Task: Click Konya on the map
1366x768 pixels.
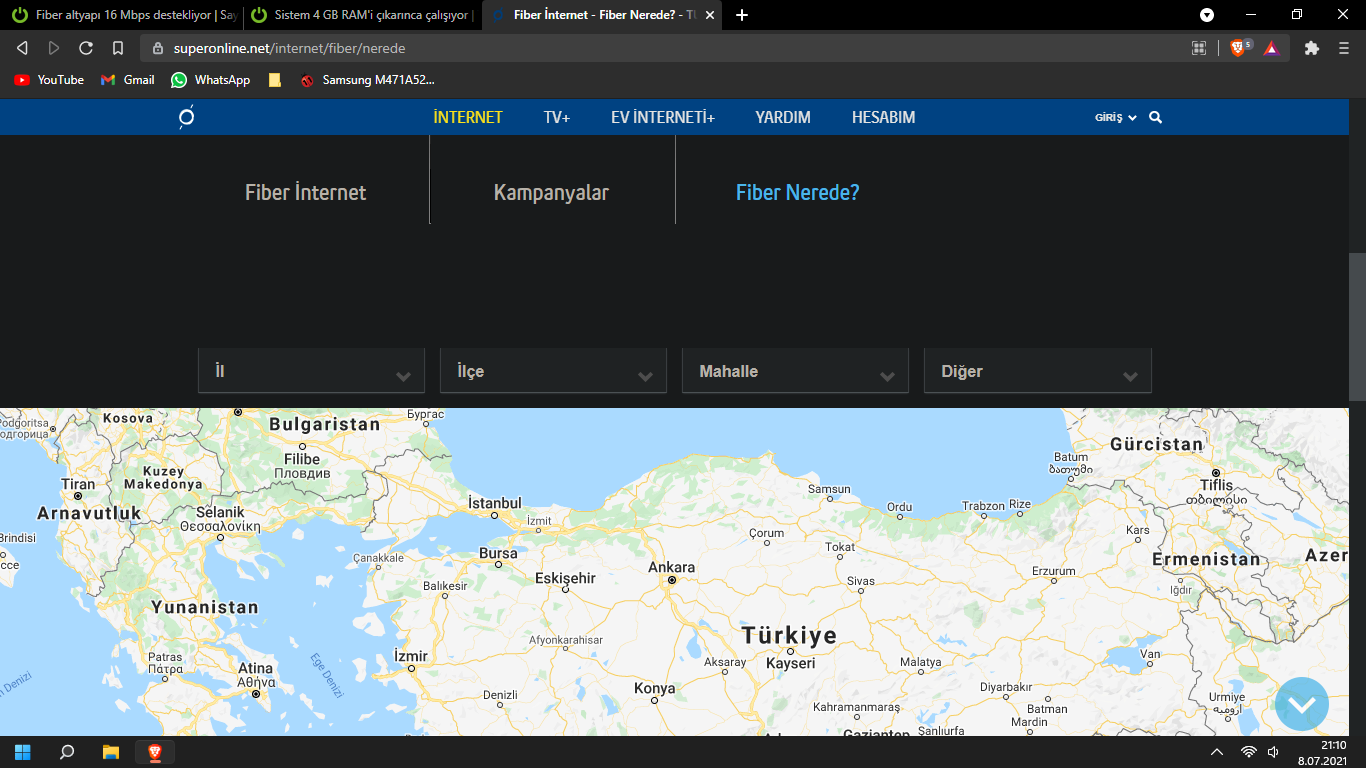Action: [655, 688]
